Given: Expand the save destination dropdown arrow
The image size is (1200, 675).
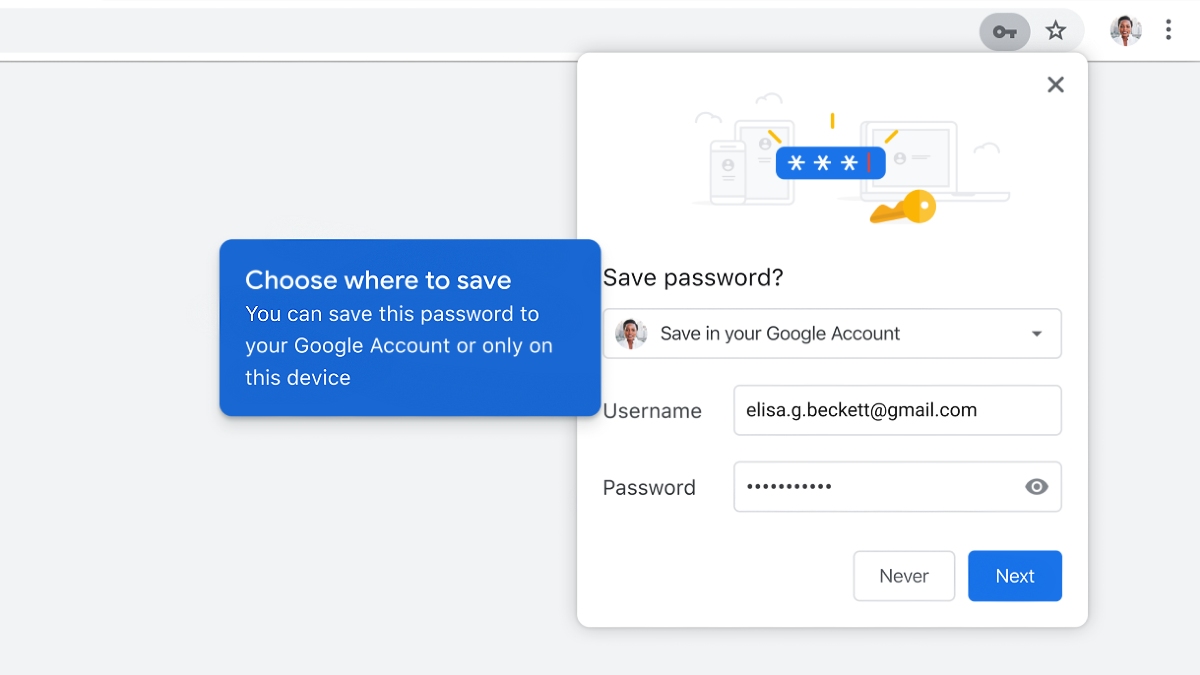Looking at the screenshot, I should click(x=1037, y=333).
